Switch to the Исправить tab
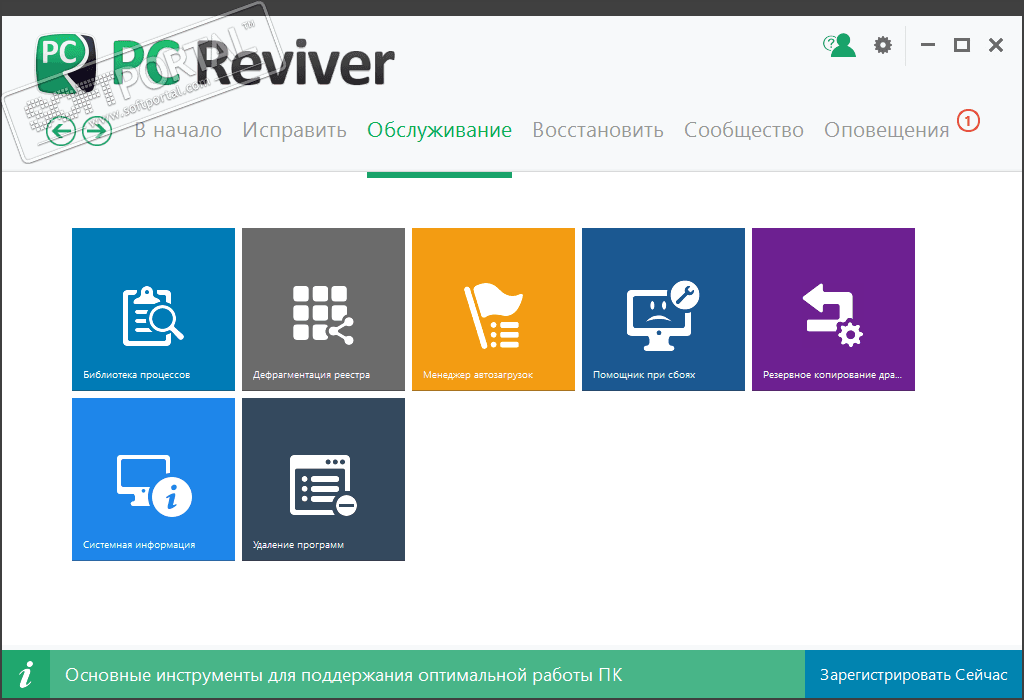This screenshot has width=1024, height=700. tap(294, 130)
